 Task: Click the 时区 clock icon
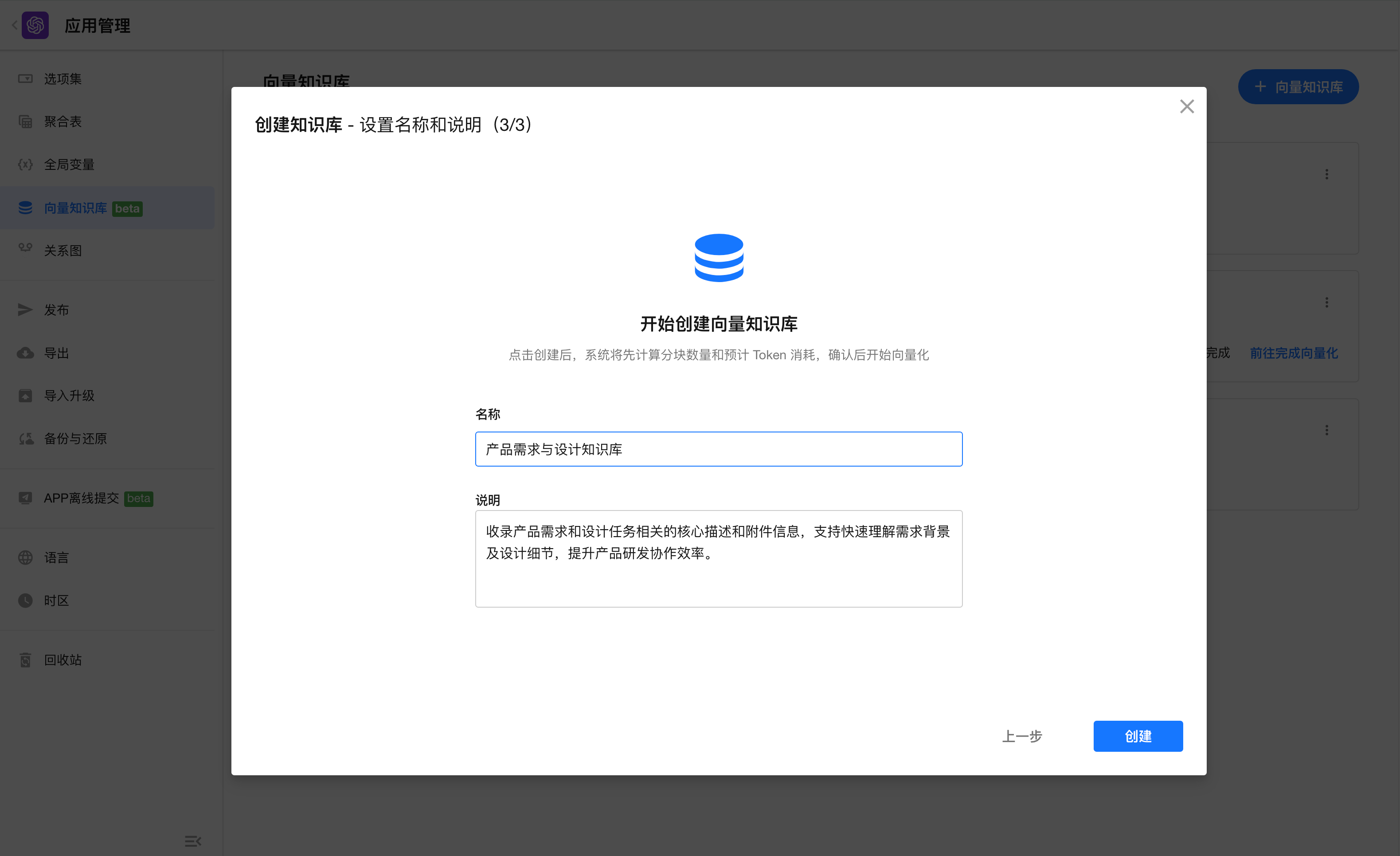pos(25,601)
